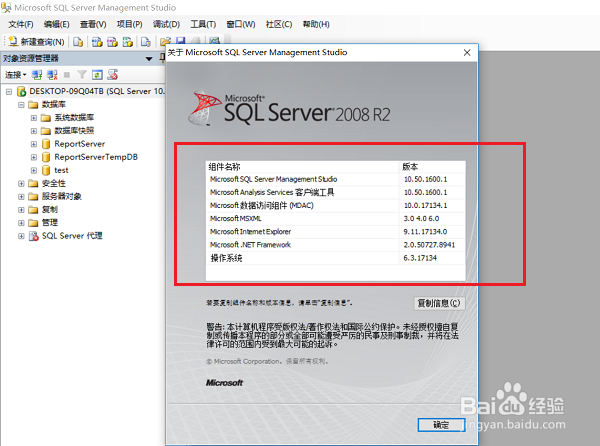Select the 安全性 folder icon
The width and height of the screenshot is (600, 446).
click(34, 184)
